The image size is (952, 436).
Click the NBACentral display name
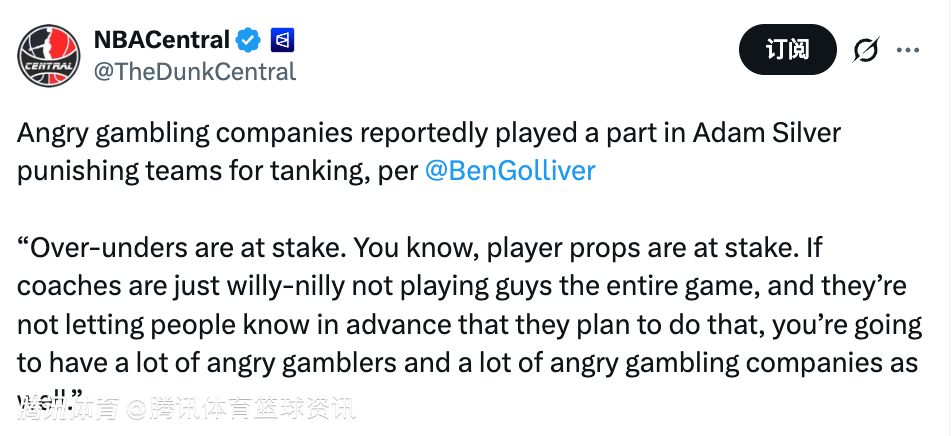point(162,41)
